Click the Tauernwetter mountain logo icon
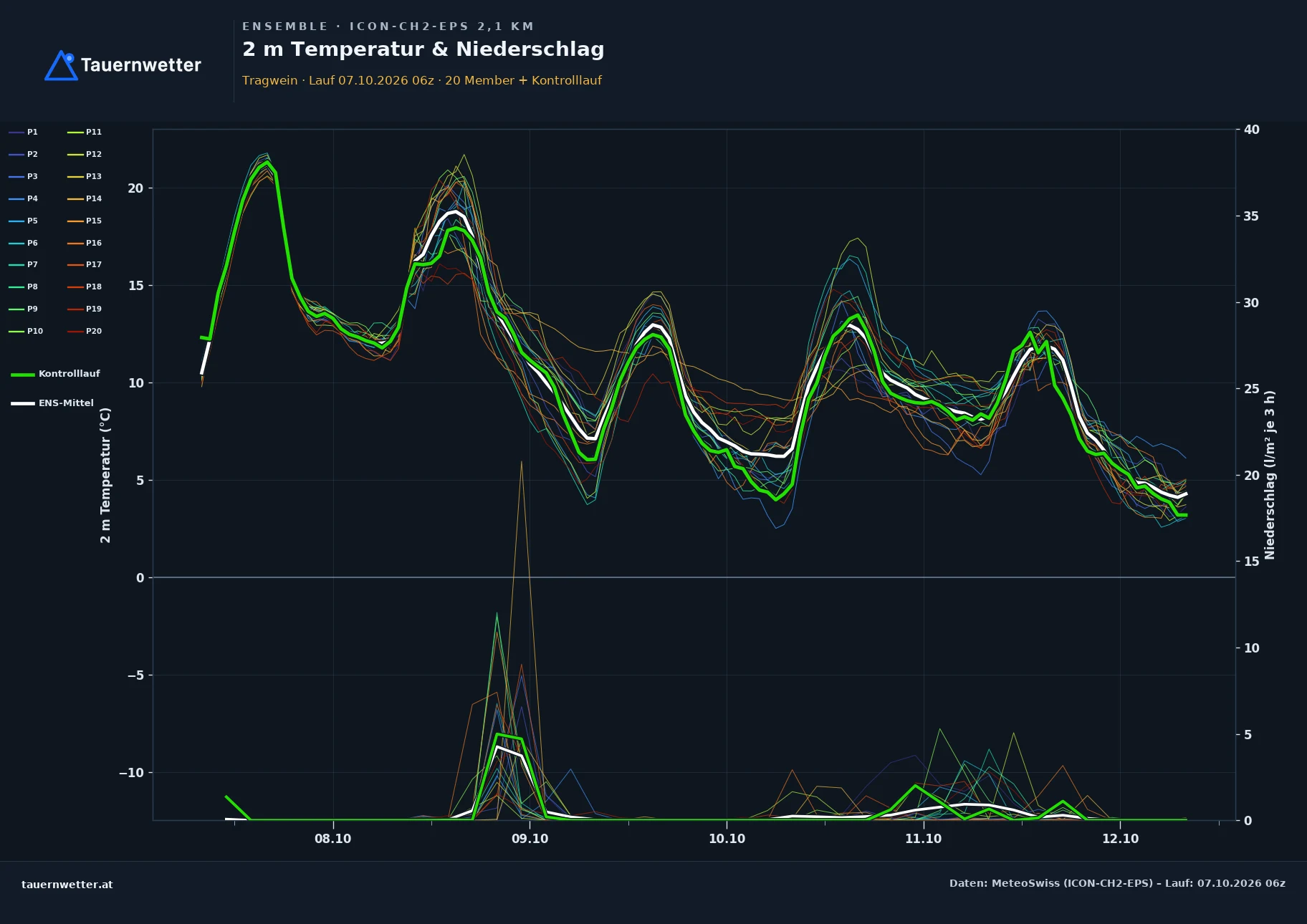This screenshot has height=924, width=1307. 61,65
